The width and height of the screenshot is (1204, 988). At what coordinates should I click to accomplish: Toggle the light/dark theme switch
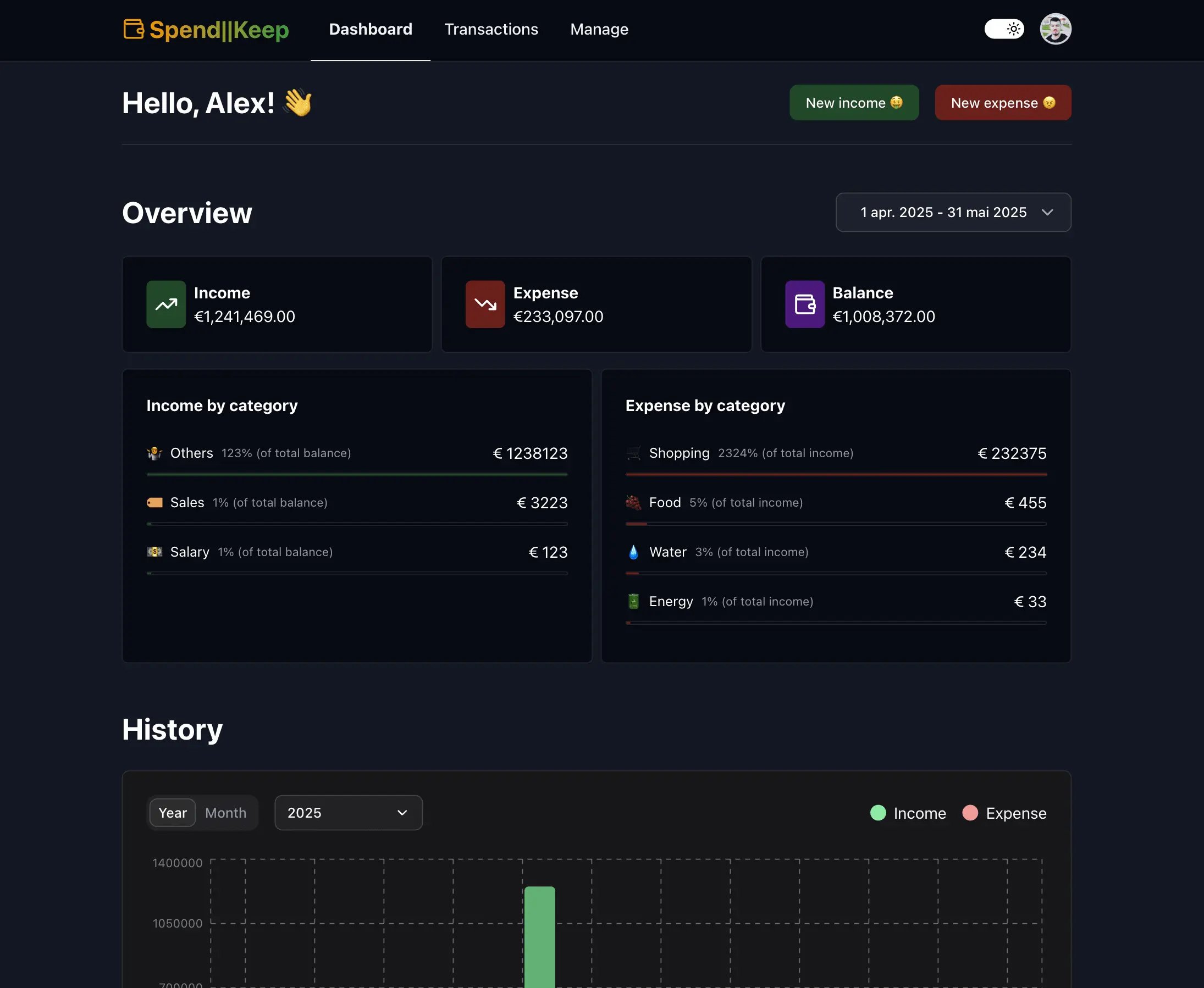(1004, 29)
